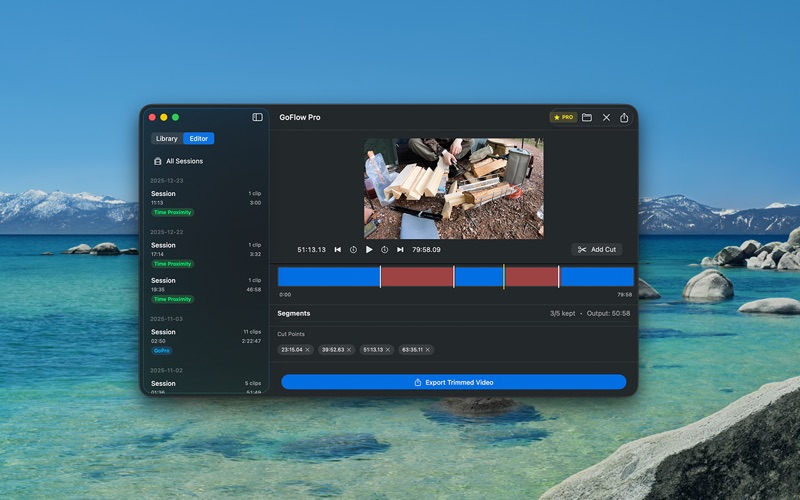Click the last blue segment ending at 79:58
This screenshot has height=500, width=800.
coord(596,277)
